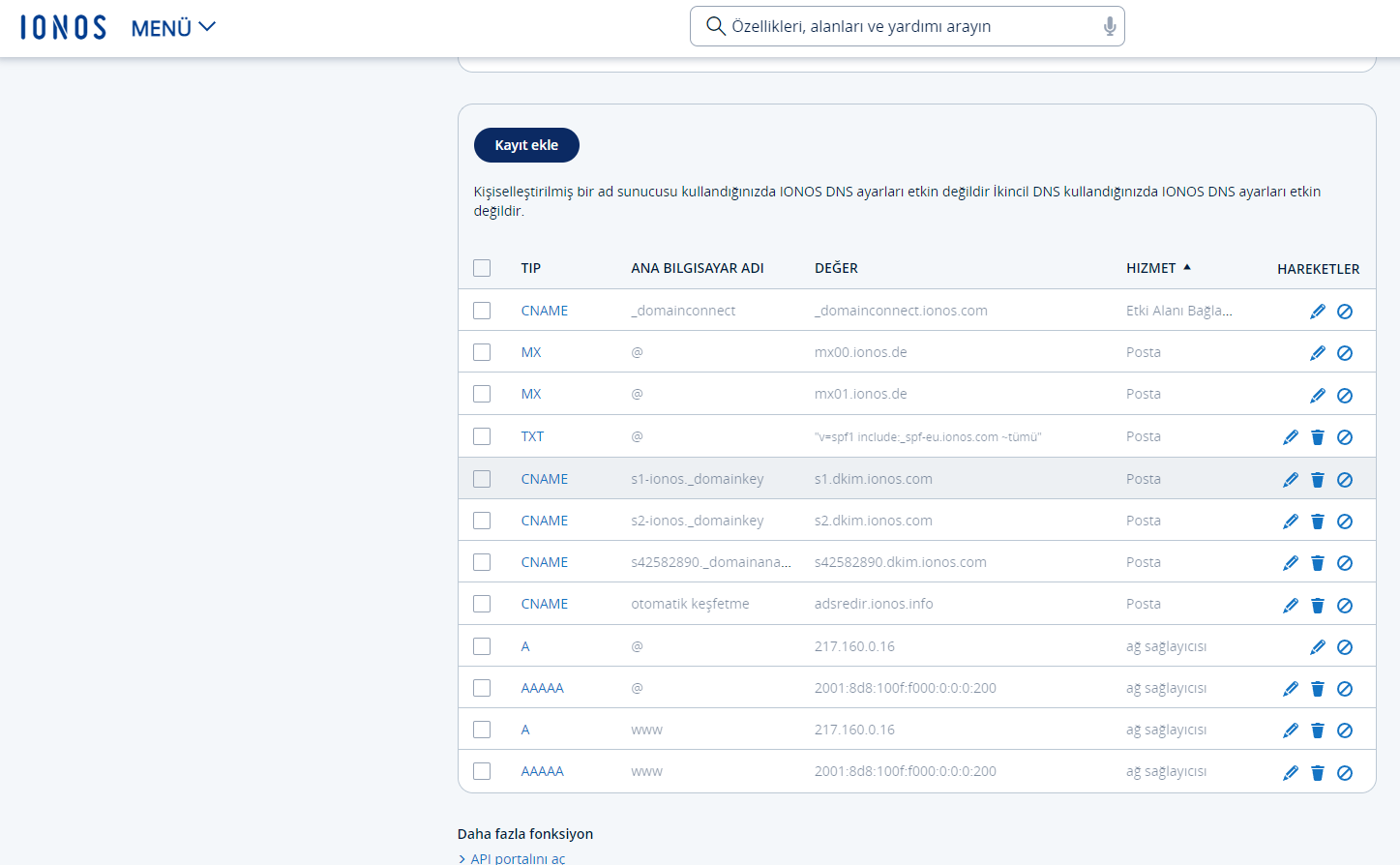Select checkbox for AAAAA record www

[x=482, y=771]
